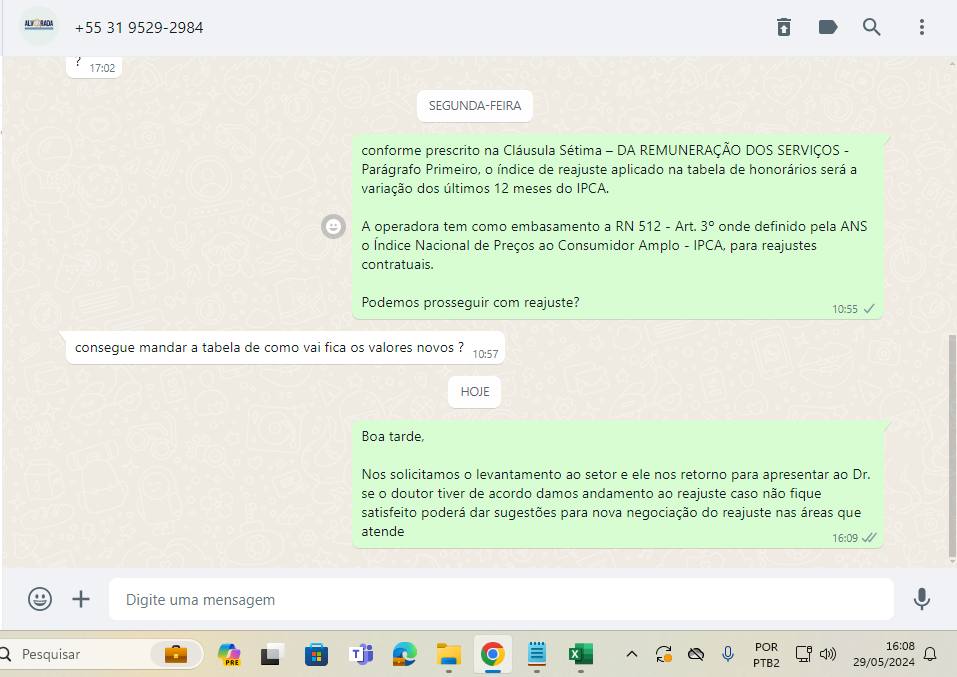Open Excel from the taskbar
The height and width of the screenshot is (677, 957).
pos(579,654)
